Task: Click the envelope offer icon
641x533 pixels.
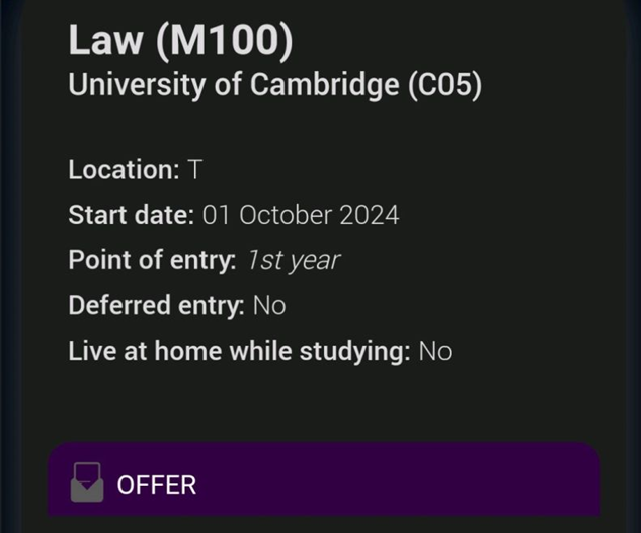Action: point(87,482)
